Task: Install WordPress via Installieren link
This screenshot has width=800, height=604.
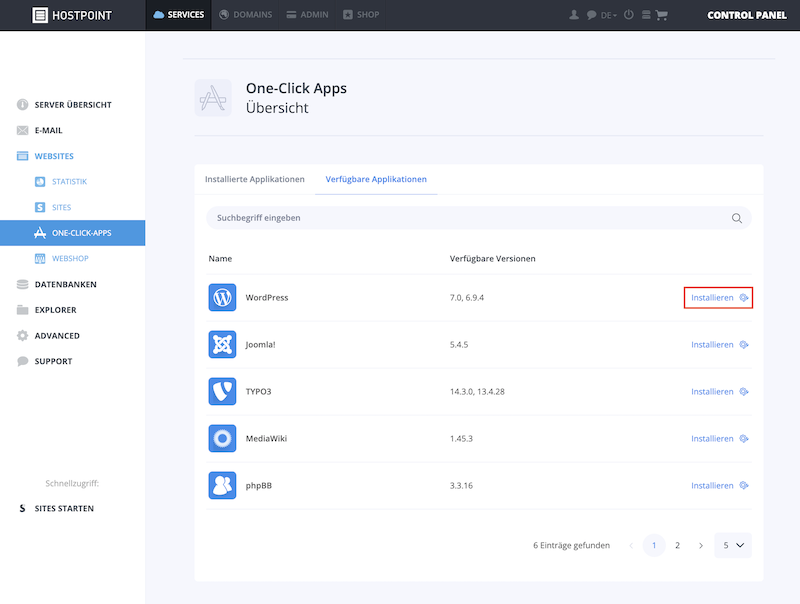Action: click(x=719, y=297)
